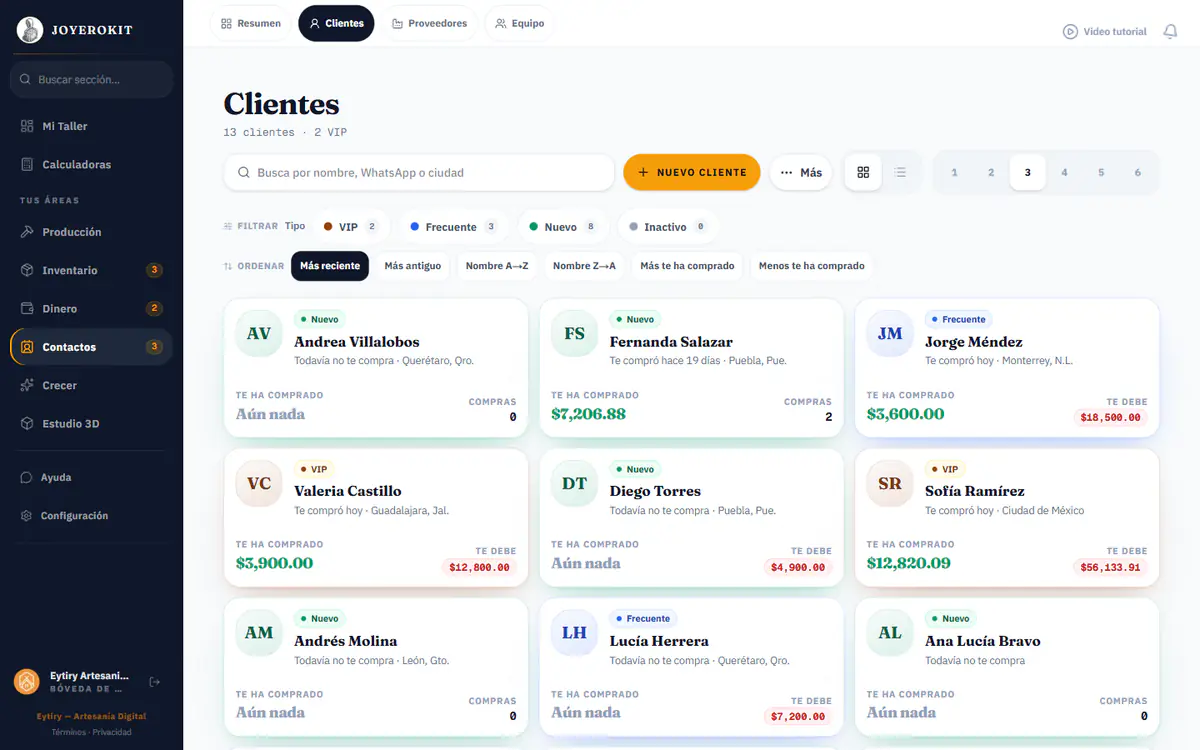Open the Términos link
This screenshot has height=750, width=1200.
pyautogui.click(x=69, y=732)
